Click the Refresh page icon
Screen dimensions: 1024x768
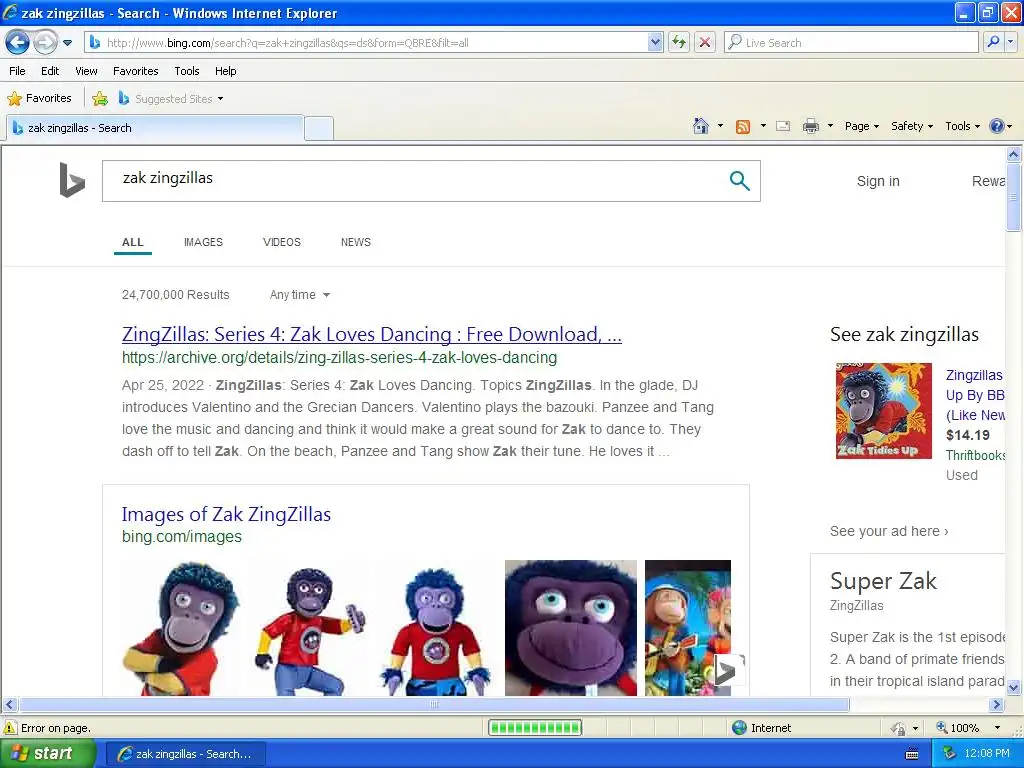tap(679, 42)
